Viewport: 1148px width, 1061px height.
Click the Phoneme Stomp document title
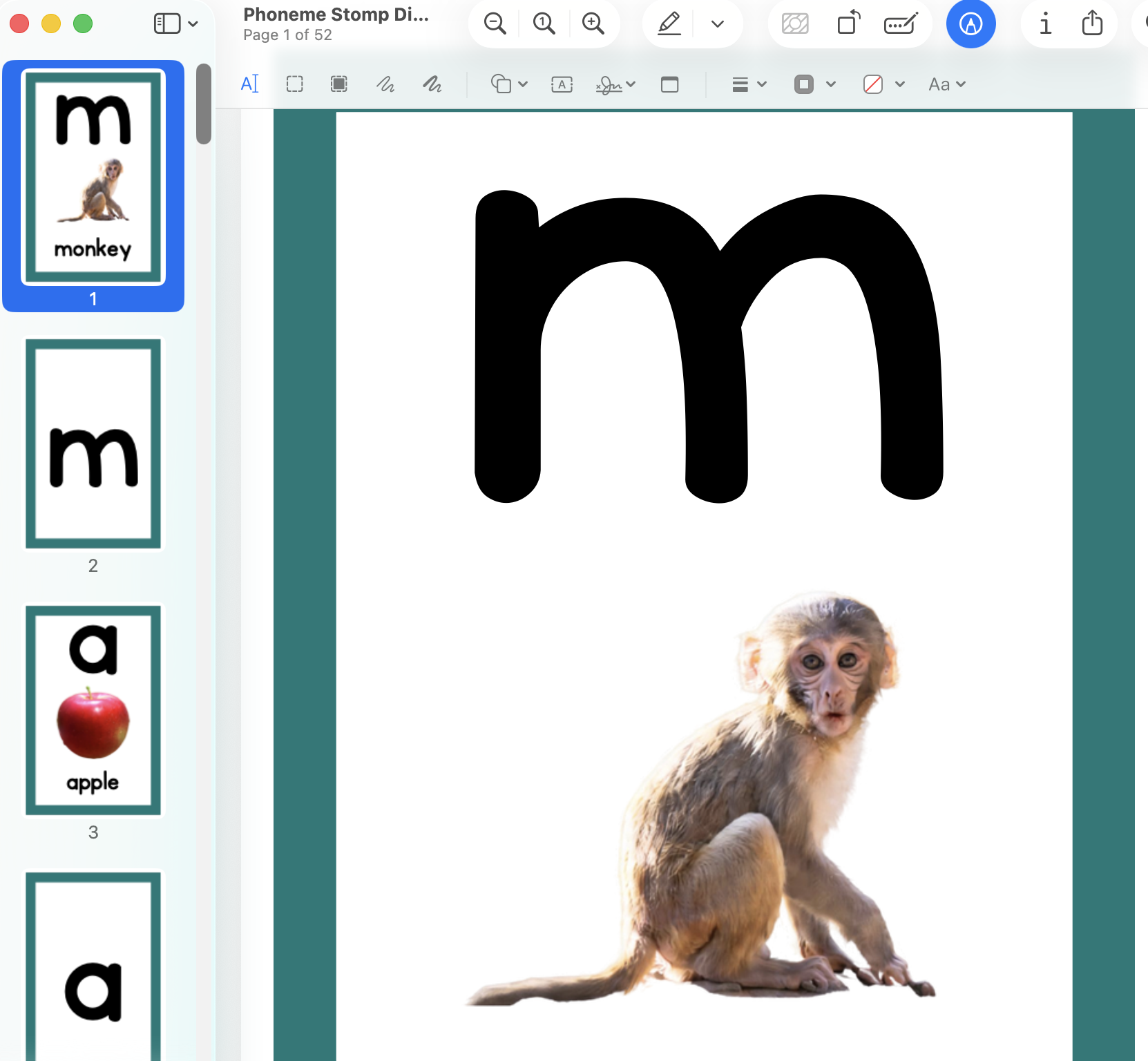click(336, 15)
